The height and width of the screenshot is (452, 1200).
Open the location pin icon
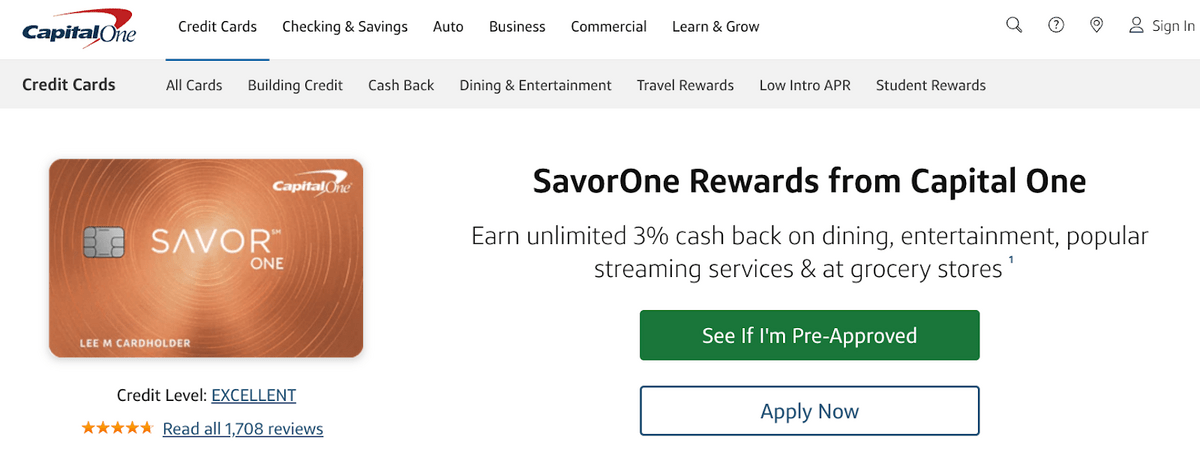pyautogui.click(x=1097, y=26)
